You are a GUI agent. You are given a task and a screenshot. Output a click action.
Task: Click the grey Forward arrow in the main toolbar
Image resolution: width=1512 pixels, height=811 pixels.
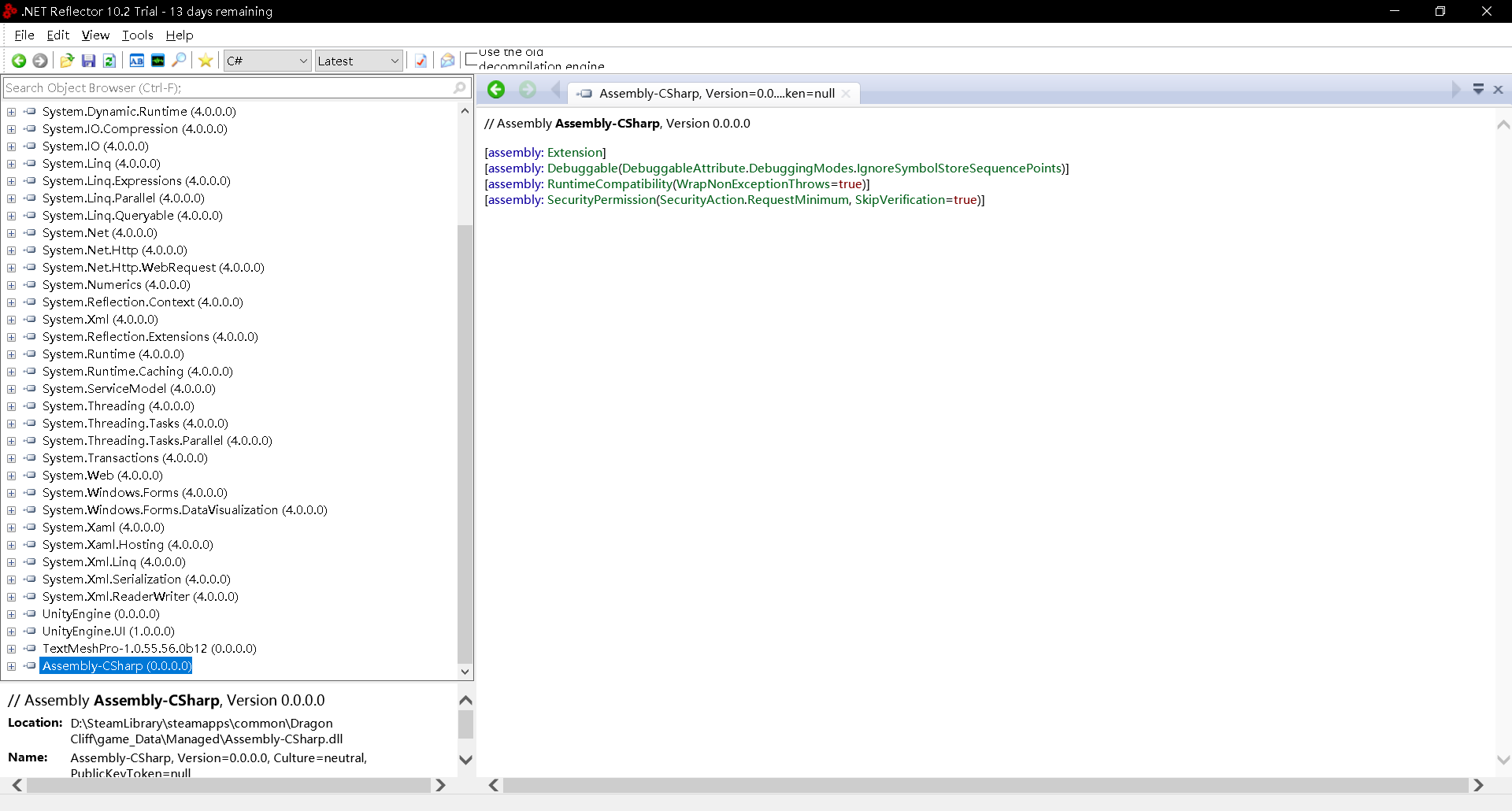(39, 61)
